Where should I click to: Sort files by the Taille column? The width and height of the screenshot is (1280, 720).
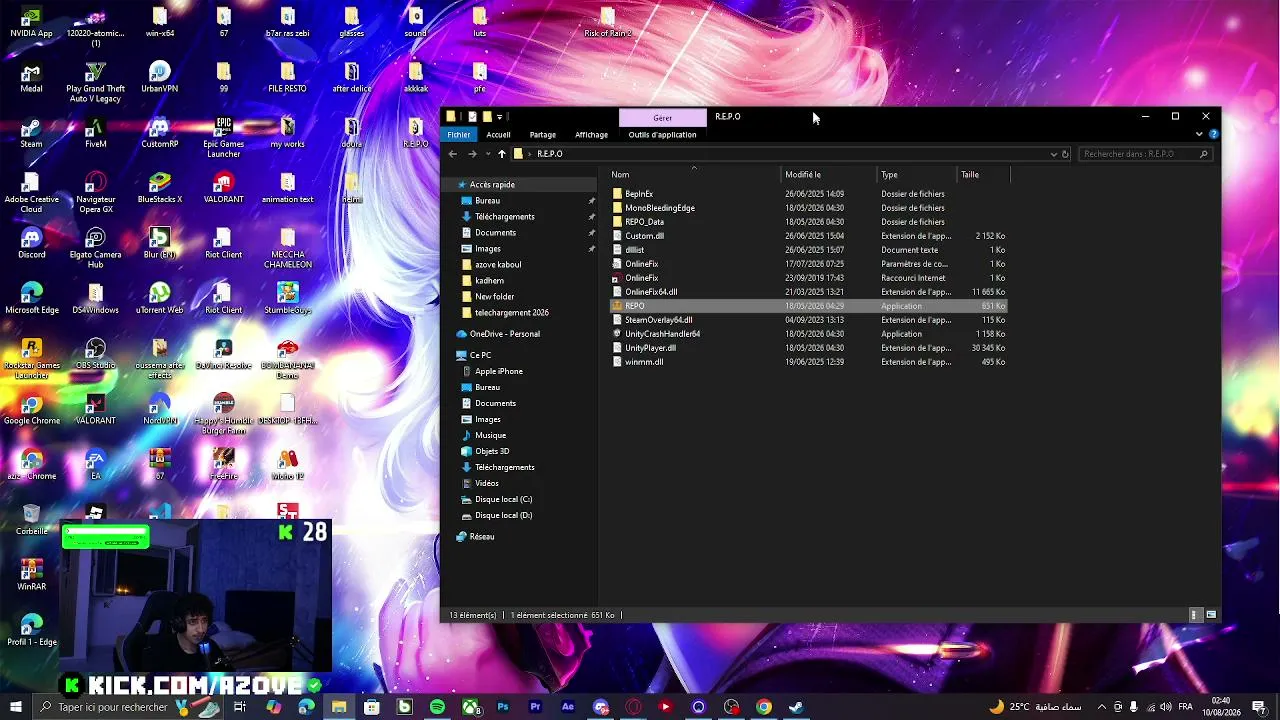983,174
